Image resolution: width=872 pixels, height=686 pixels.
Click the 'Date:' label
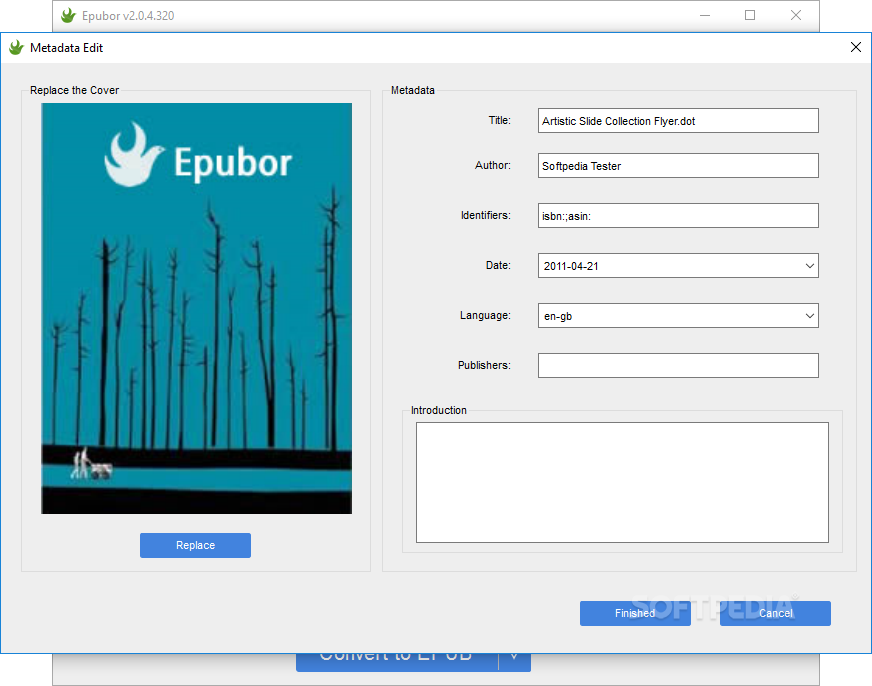pos(498,266)
